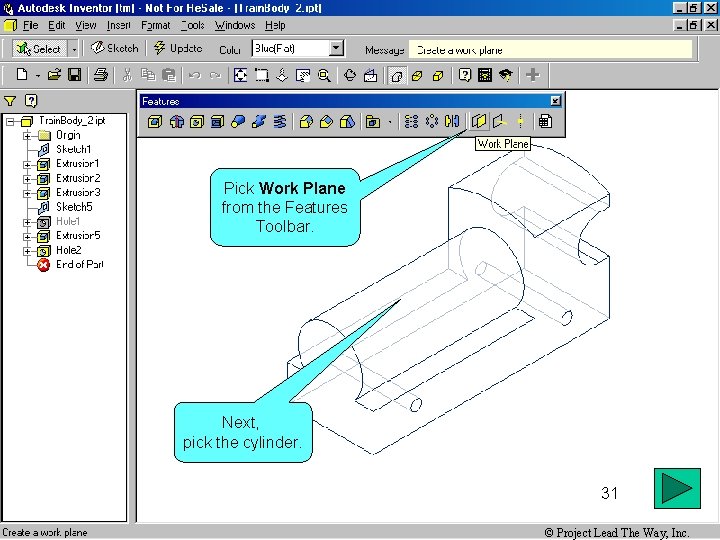This screenshot has height=540, width=720.
Task: Expand the Hole1 node
Action: click(27, 222)
